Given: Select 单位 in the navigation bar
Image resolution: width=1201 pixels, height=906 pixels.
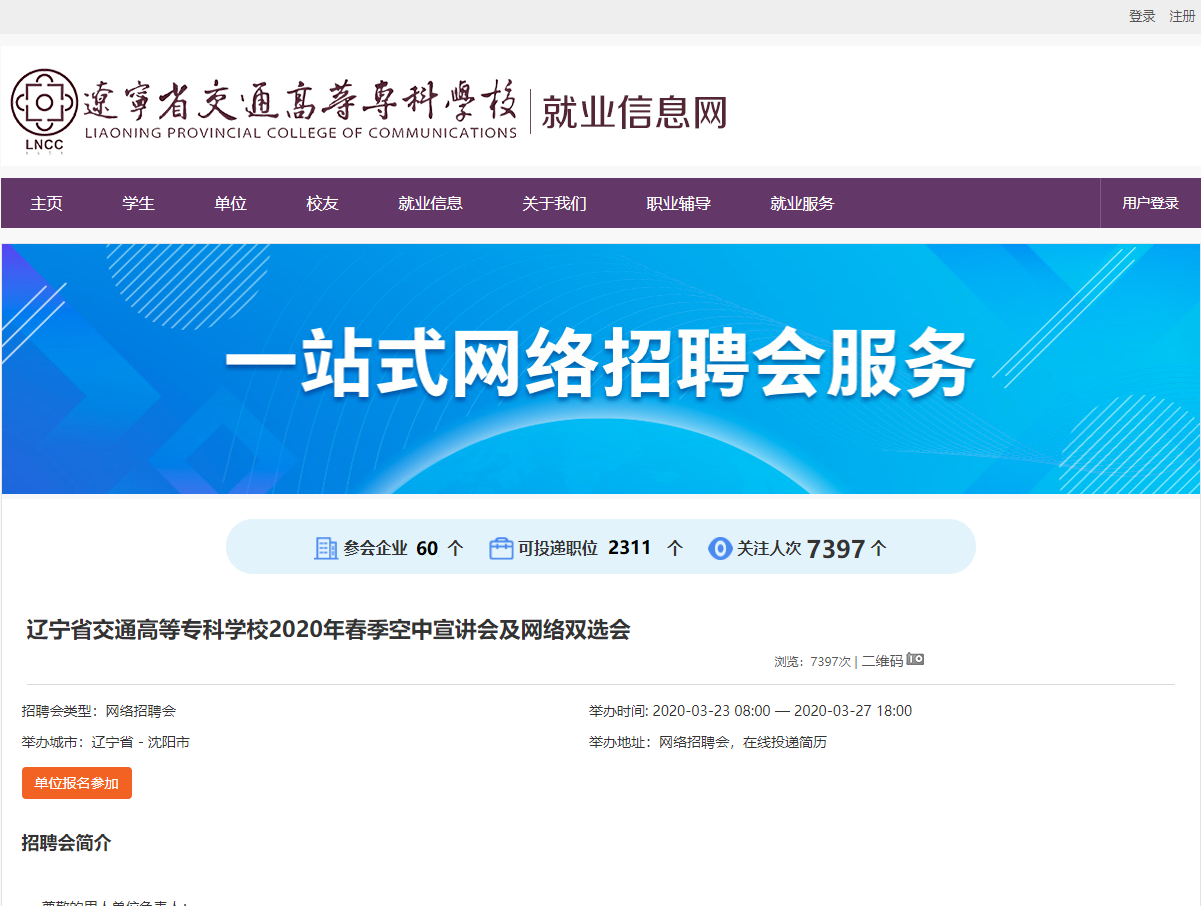Looking at the screenshot, I should point(230,203).
